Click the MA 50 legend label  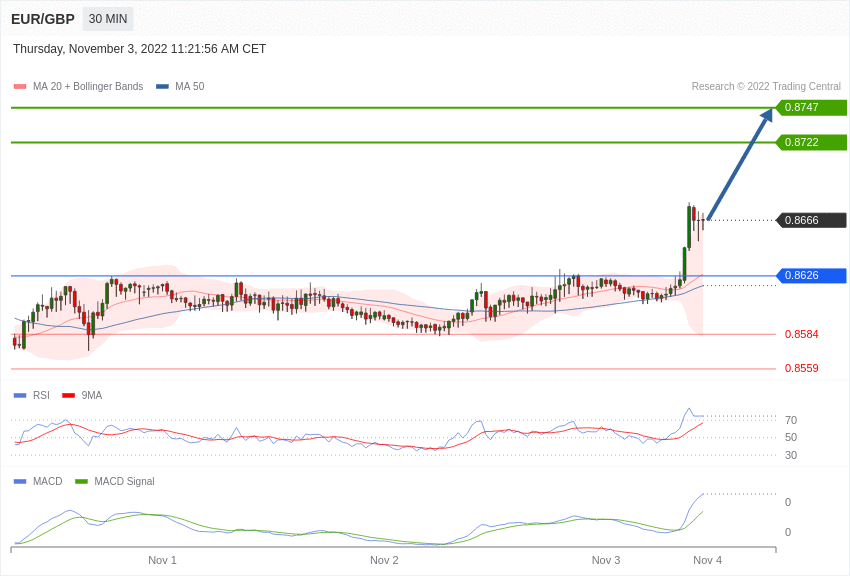click(190, 86)
